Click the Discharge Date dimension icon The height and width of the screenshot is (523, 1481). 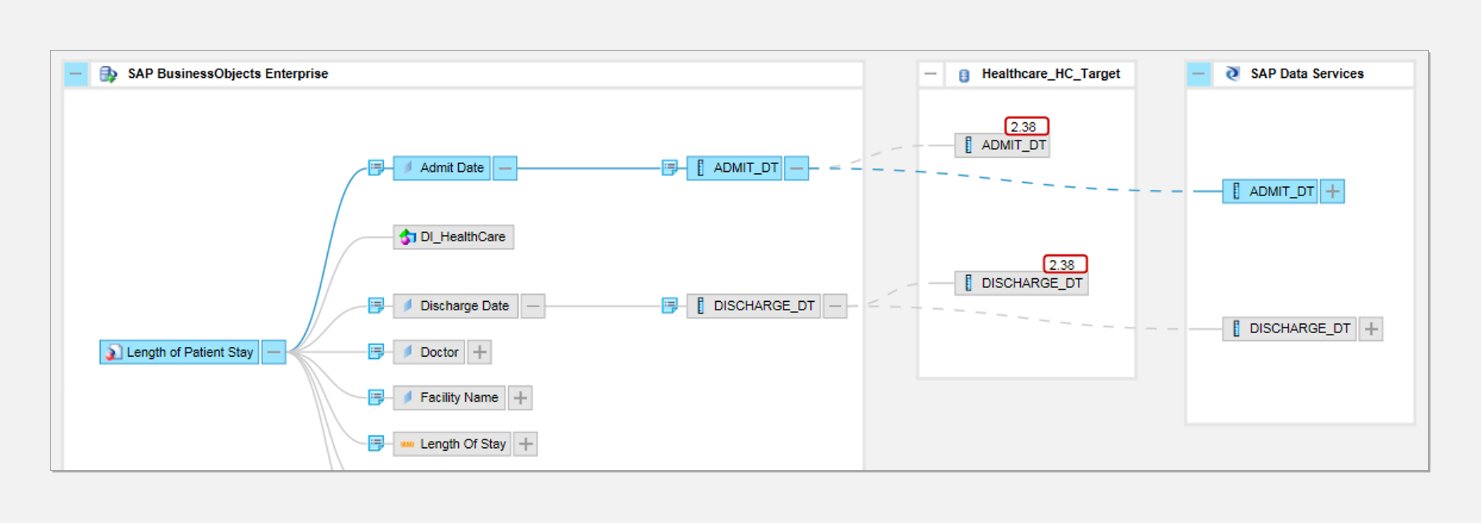(x=408, y=306)
